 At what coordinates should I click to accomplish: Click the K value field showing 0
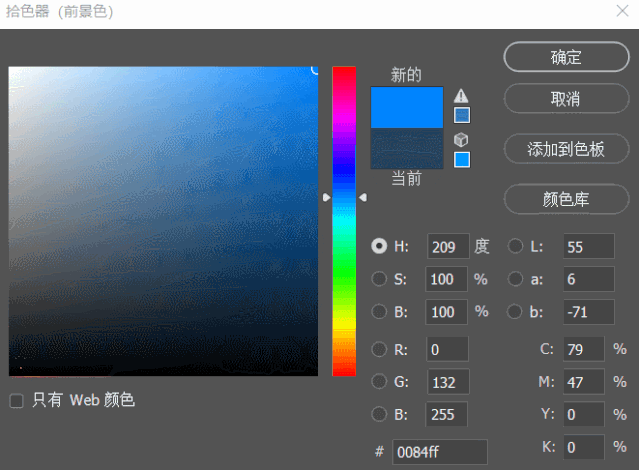click(x=584, y=447)
